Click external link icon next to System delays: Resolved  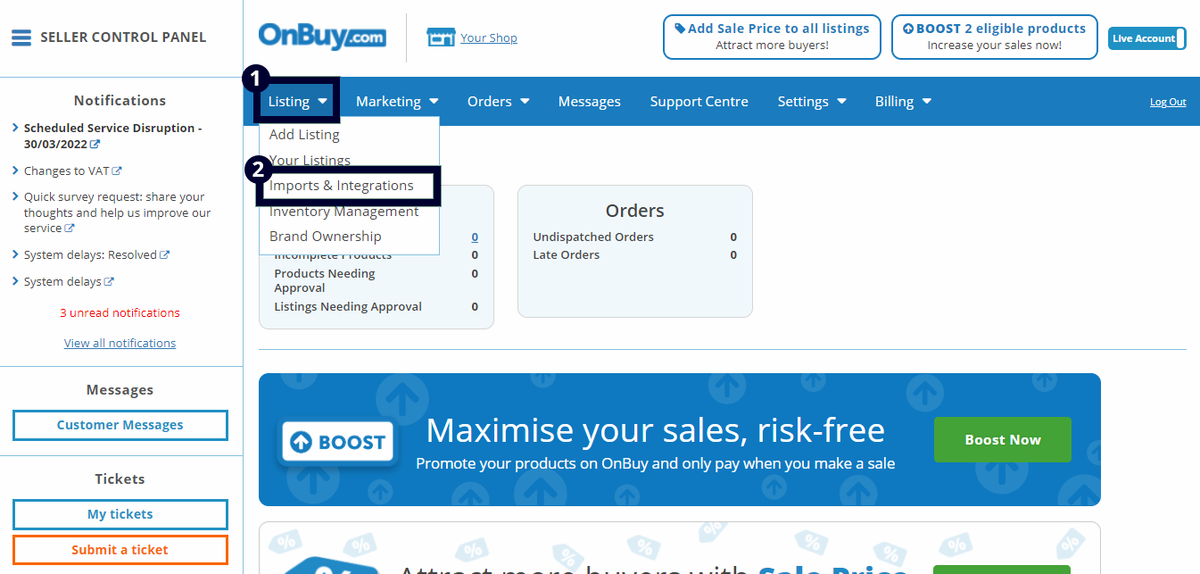165,255
